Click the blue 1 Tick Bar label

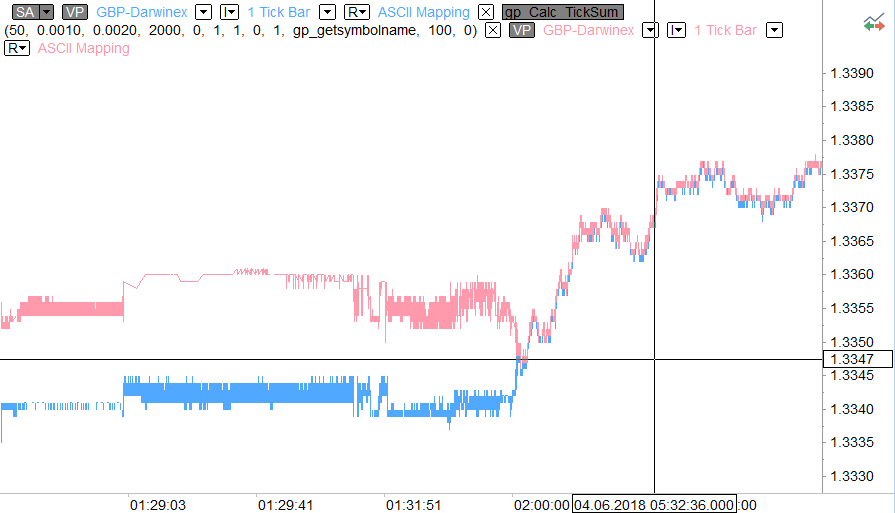279,12
